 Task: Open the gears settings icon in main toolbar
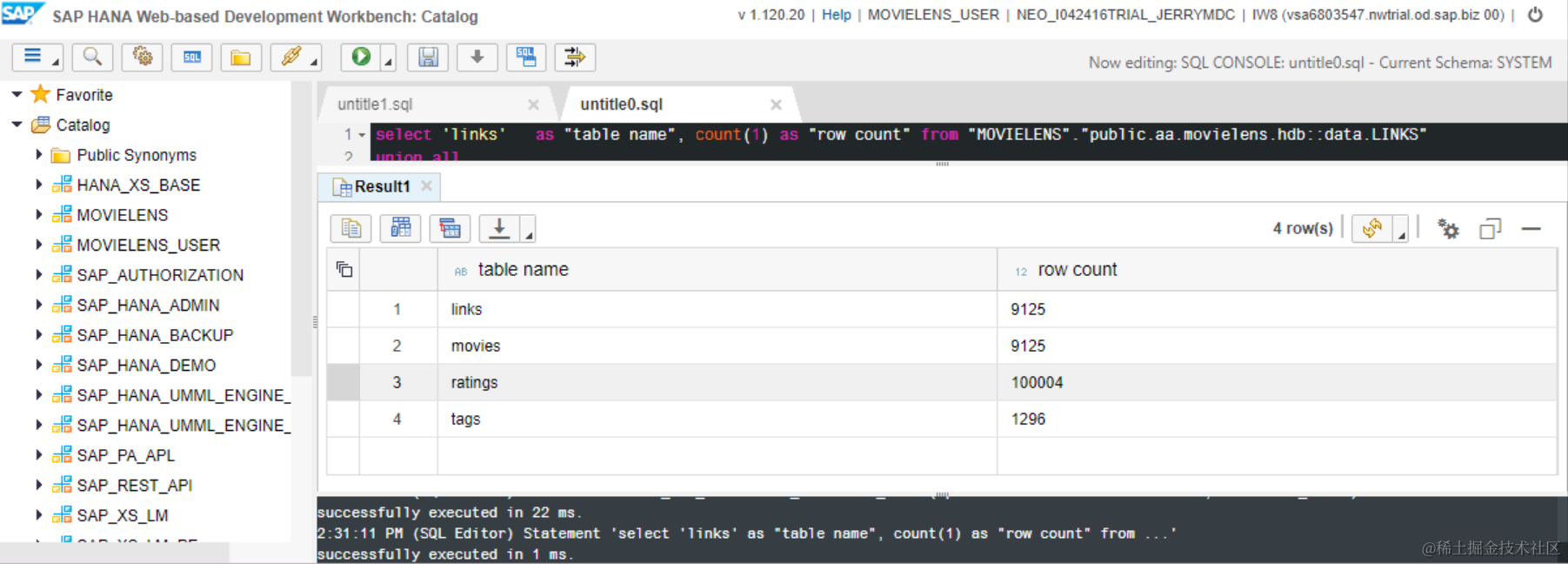(143, 57)
